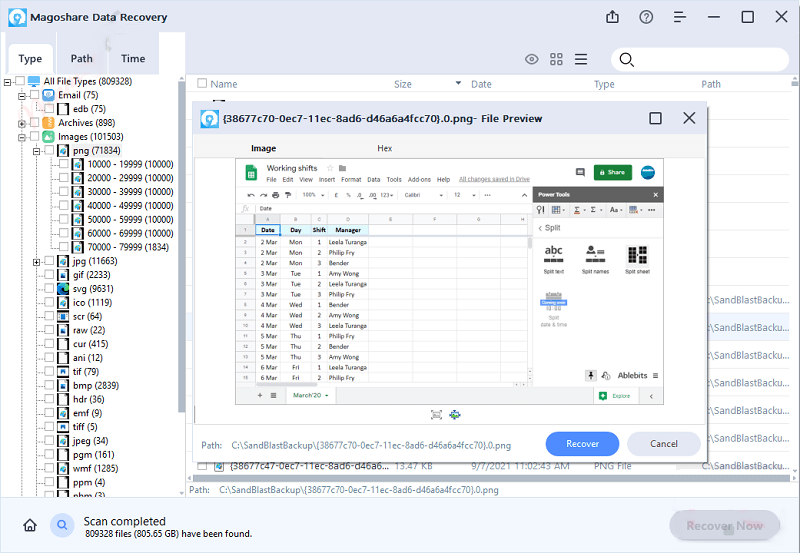Check the 10000 - 19999 checkbox
The height and width of the screenshot is (553, 800).
64,164
